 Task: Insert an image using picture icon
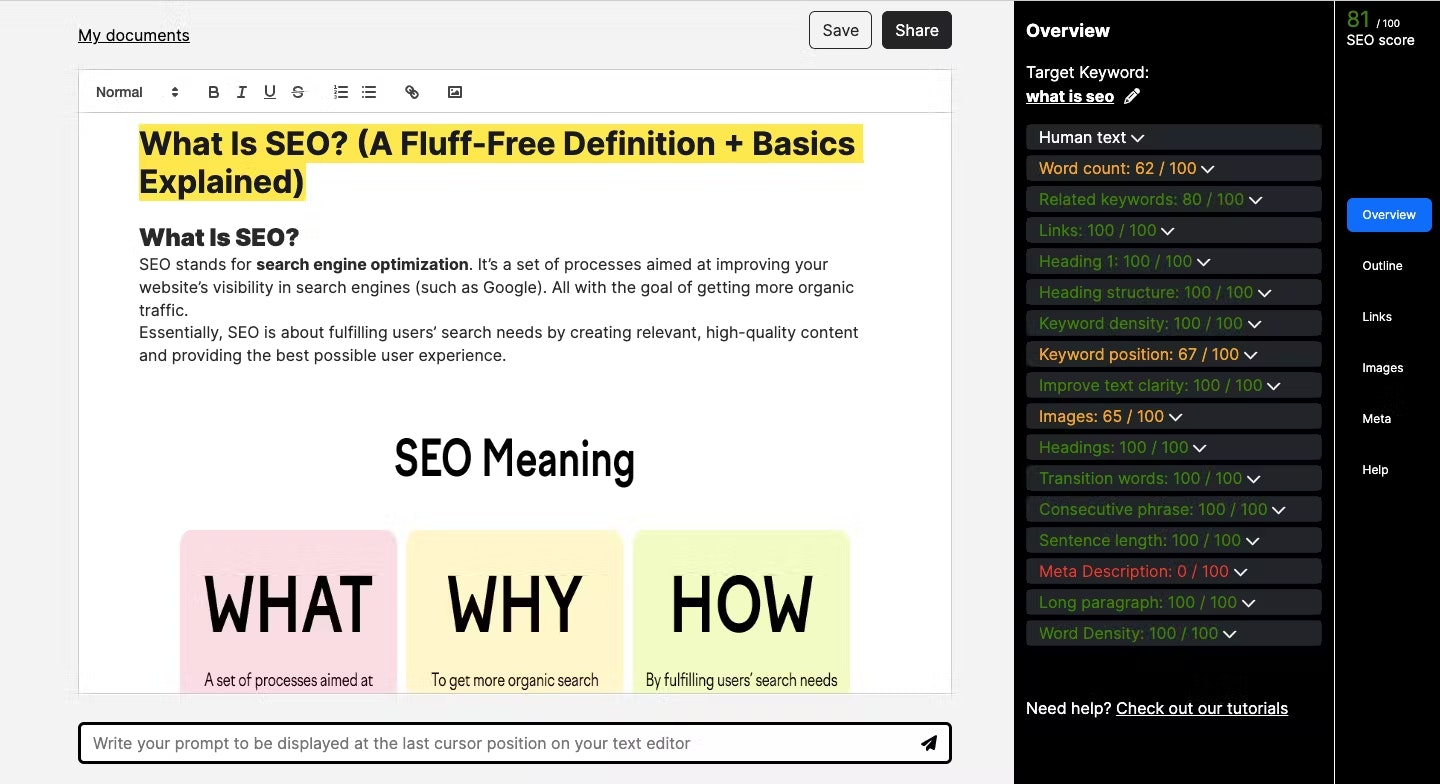point(455,92)
